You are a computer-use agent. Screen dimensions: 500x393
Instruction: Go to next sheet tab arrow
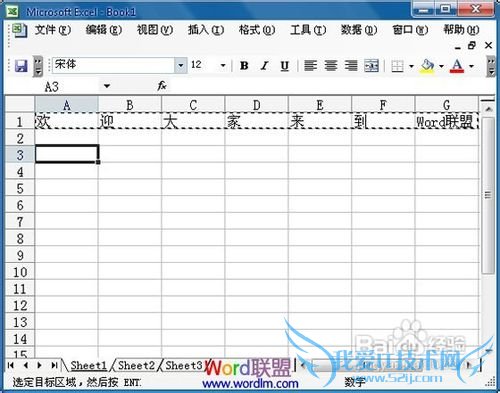click(40, 365)
